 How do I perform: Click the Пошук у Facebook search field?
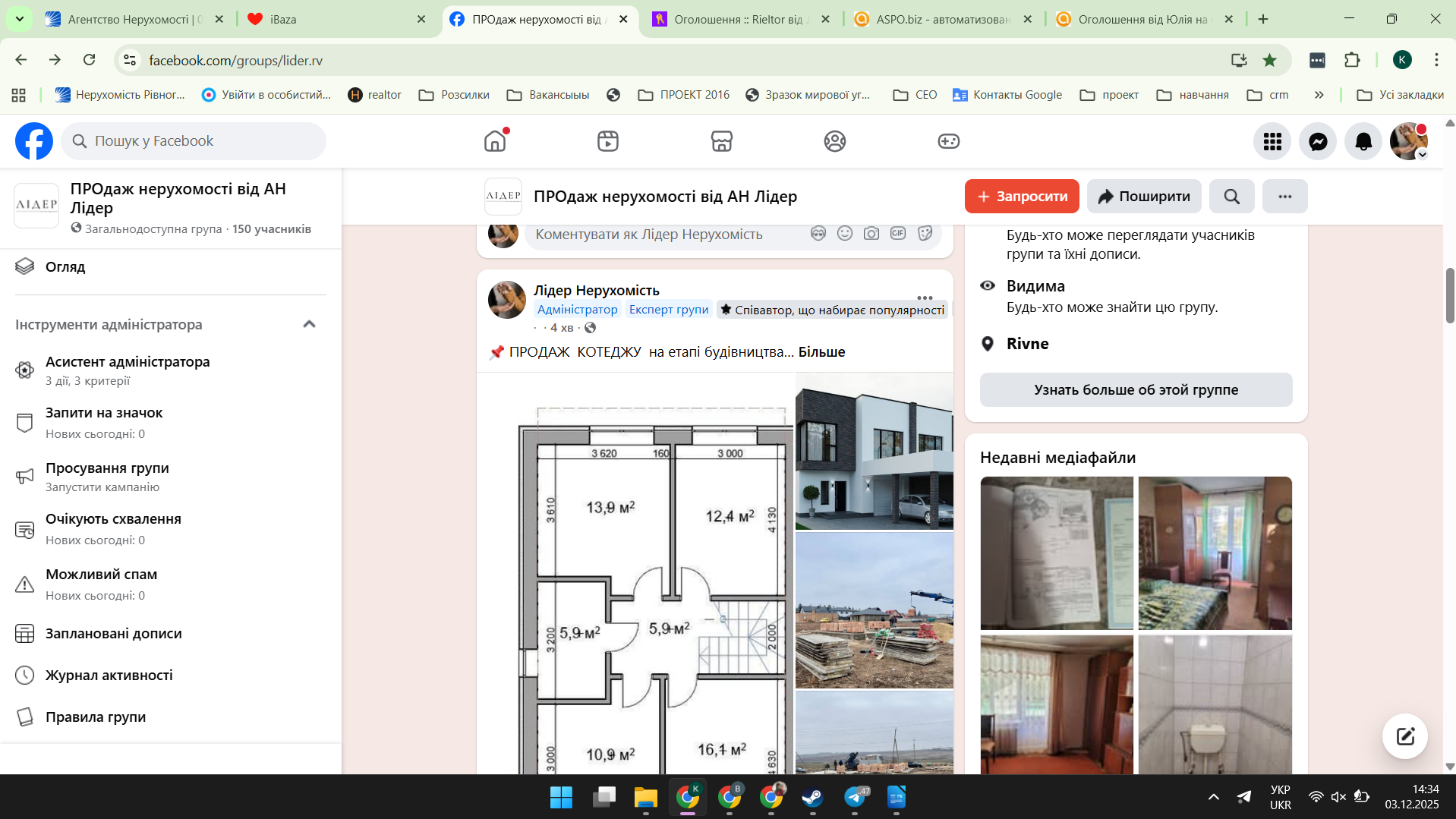[194, 141]
